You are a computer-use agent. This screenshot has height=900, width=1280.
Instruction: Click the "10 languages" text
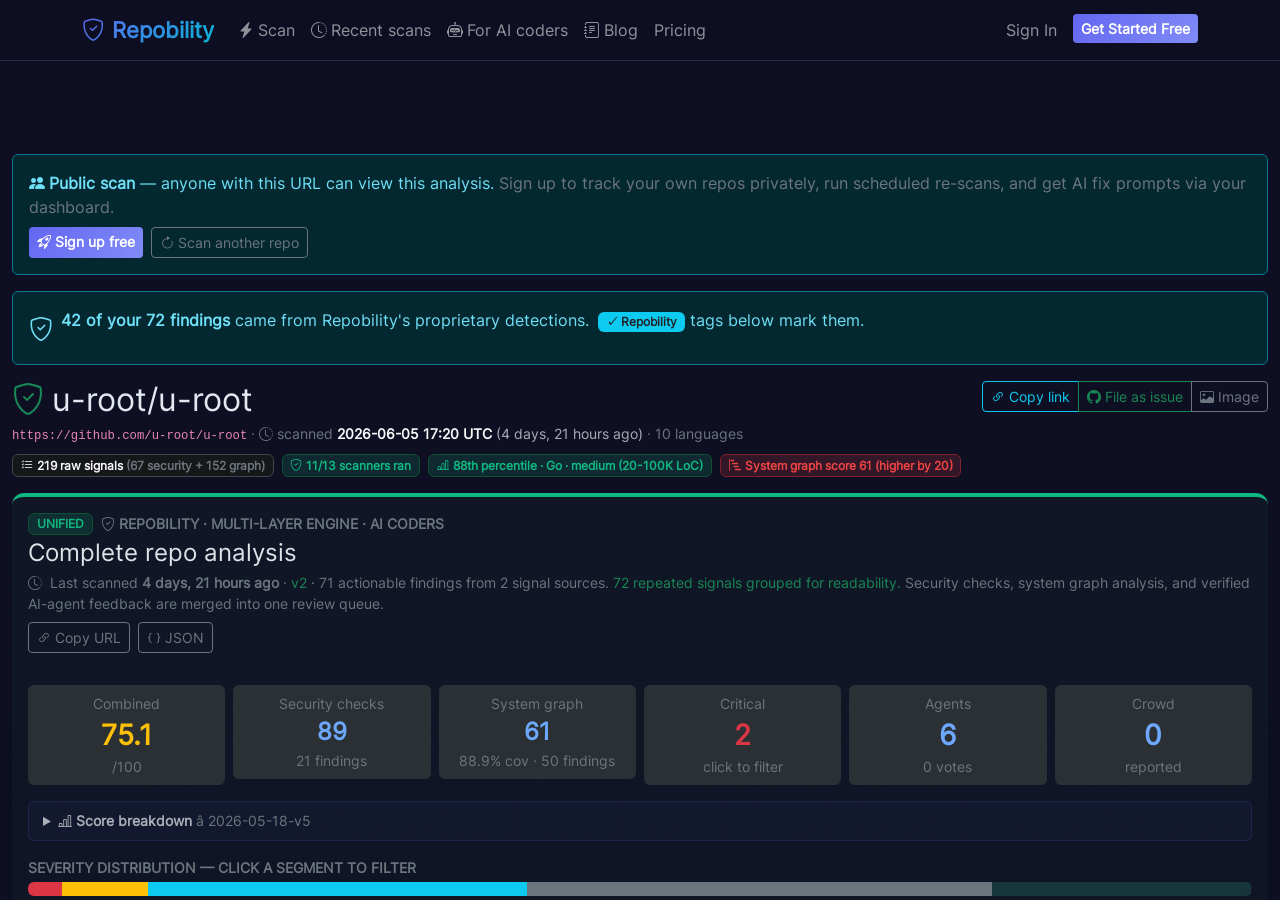pyautogui.click(x=699, y=434)
